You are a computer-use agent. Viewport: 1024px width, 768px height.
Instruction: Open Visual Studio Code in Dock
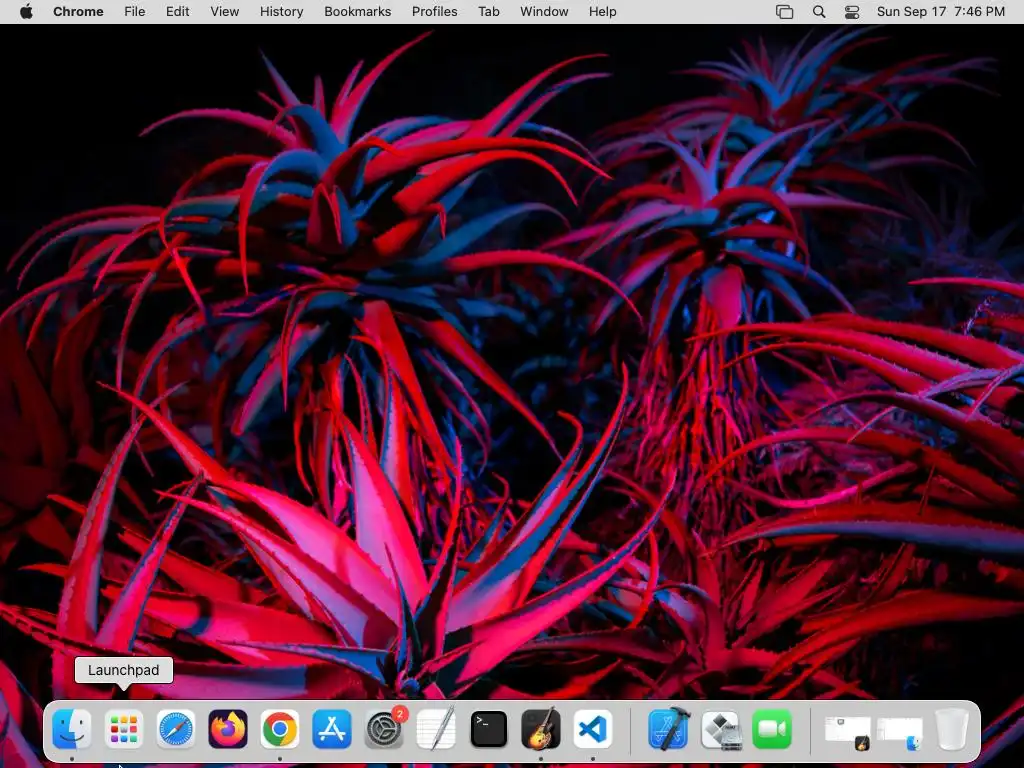[x=593, y=729]
